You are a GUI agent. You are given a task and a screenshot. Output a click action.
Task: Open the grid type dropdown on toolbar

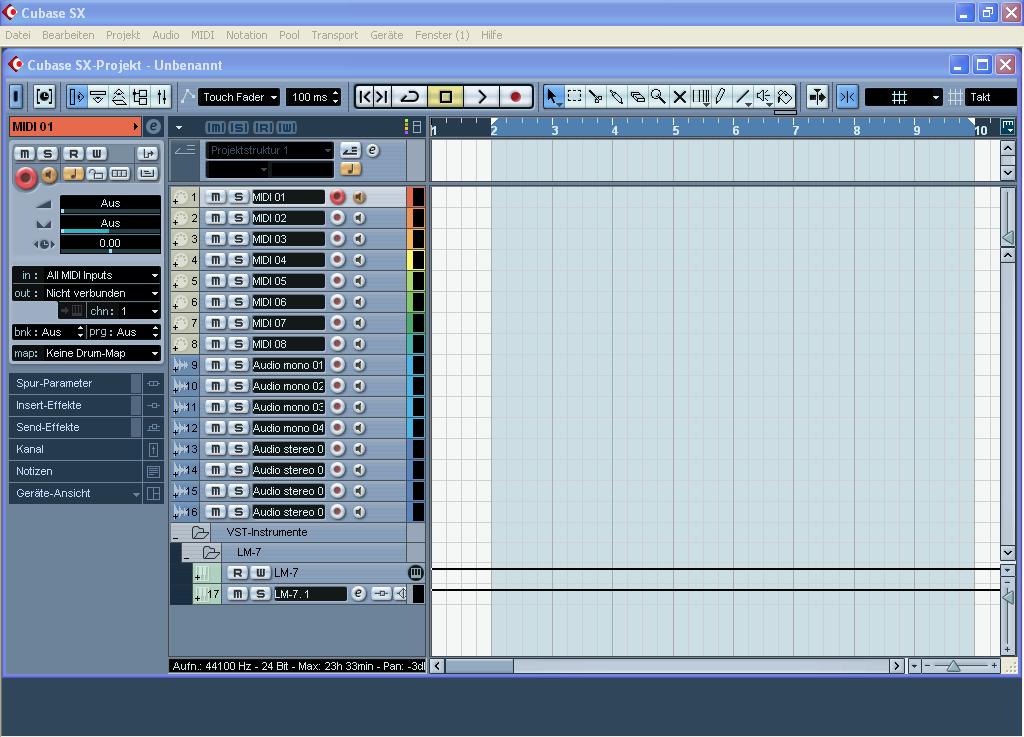click(905, 97)
